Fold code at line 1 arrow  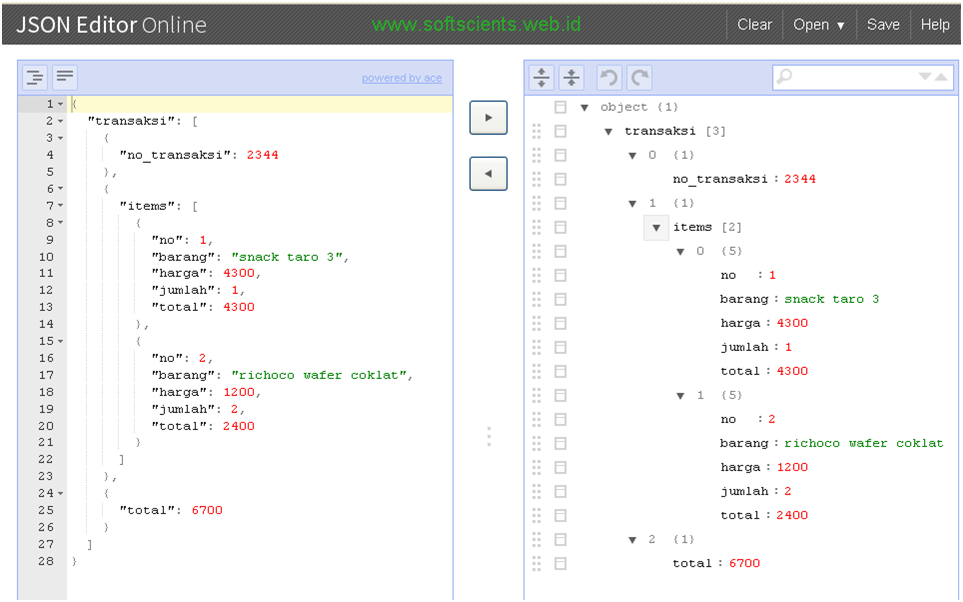[61, 104]
